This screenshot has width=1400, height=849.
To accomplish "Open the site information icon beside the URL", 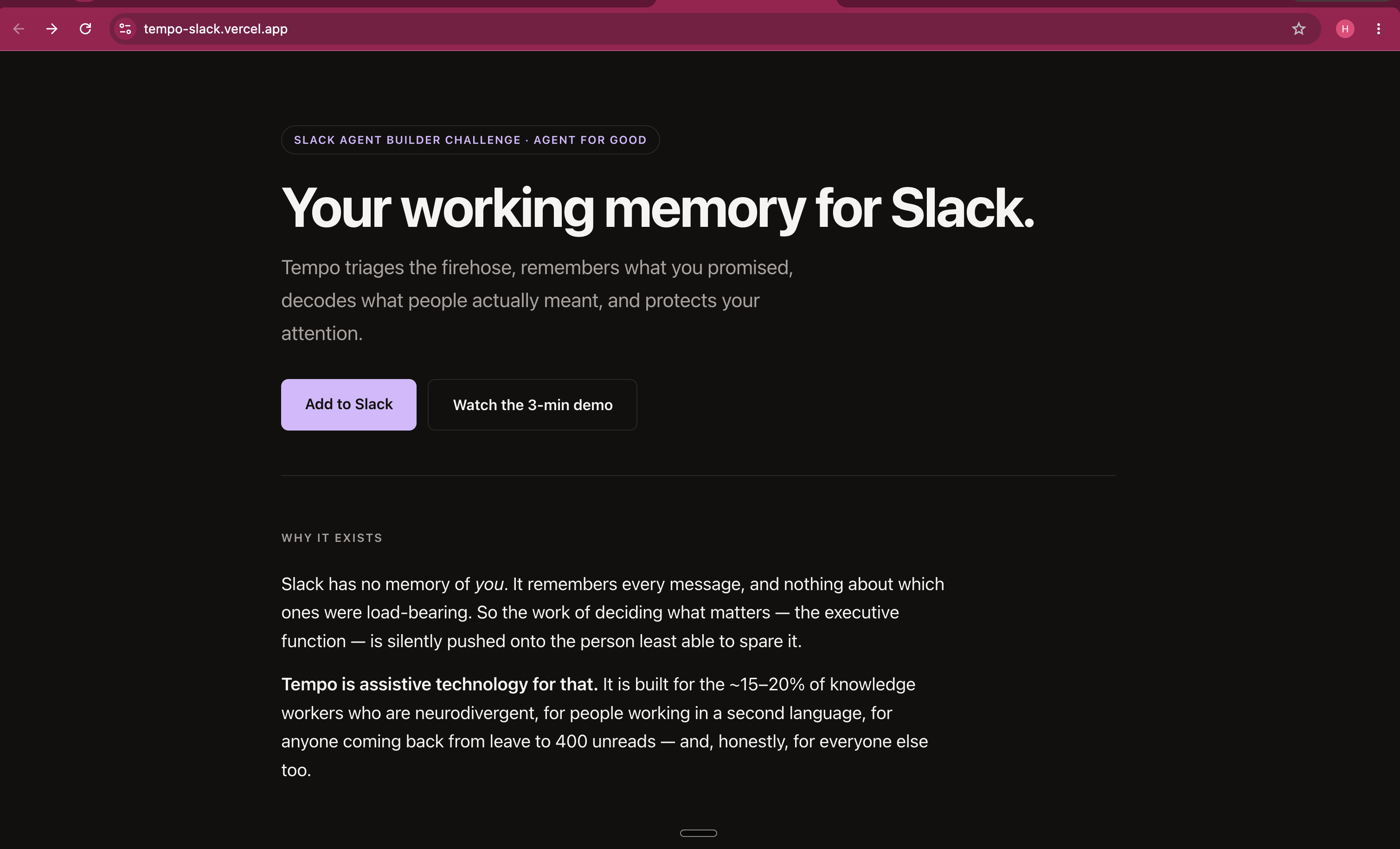I will tap(125, 29).
